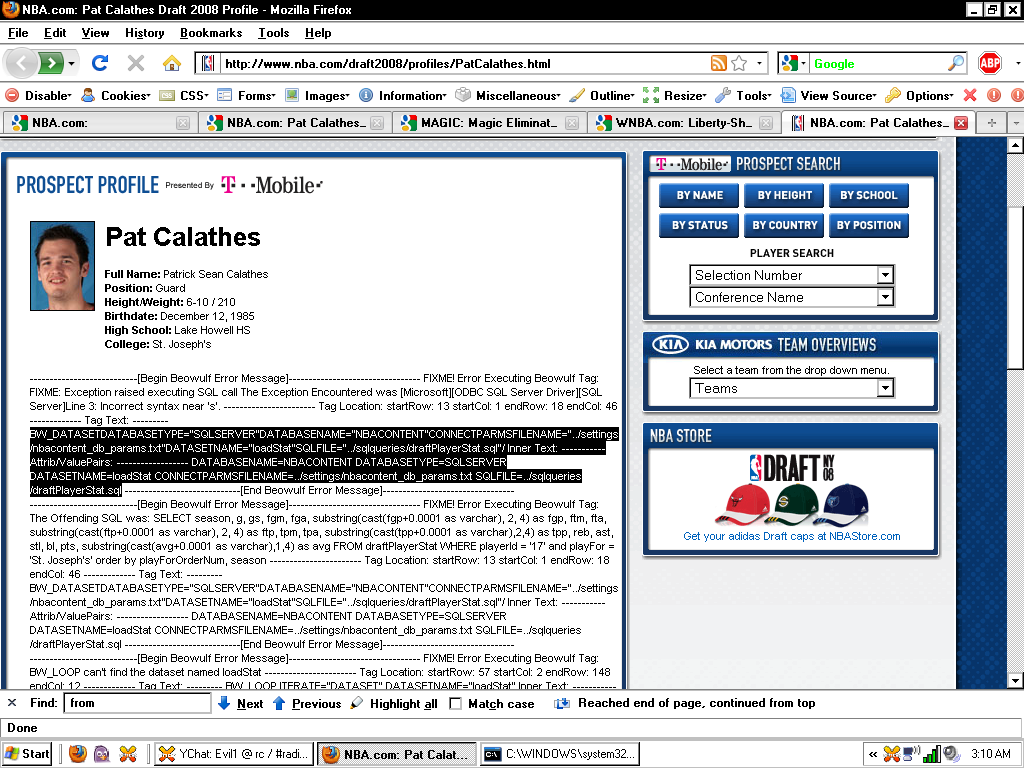Go forward with the green Forward arrow
This screenshot has height=768, width=1024.
pos(50,63)
